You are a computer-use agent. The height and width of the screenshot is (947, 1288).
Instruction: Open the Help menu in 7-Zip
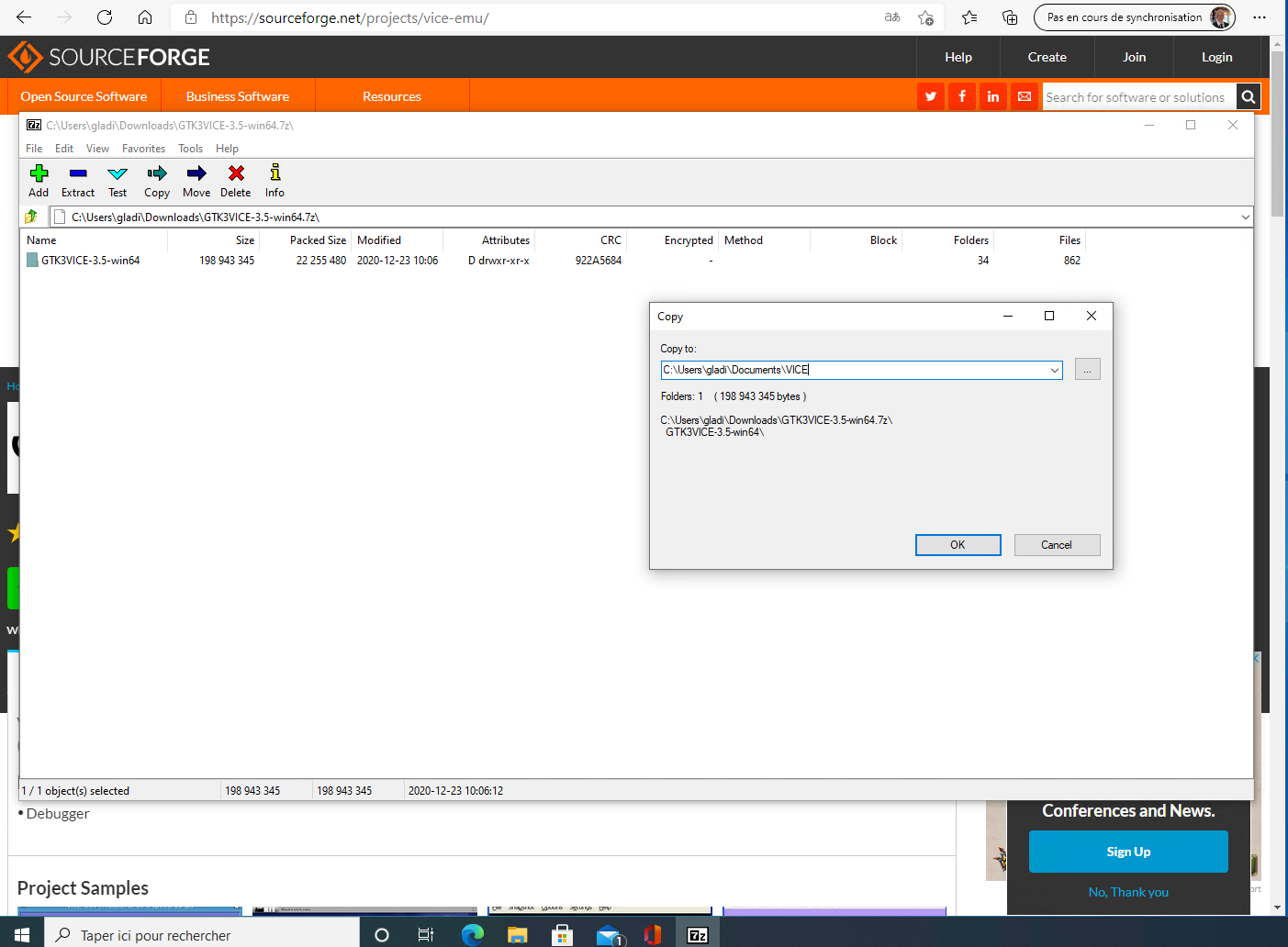[227, 149]
